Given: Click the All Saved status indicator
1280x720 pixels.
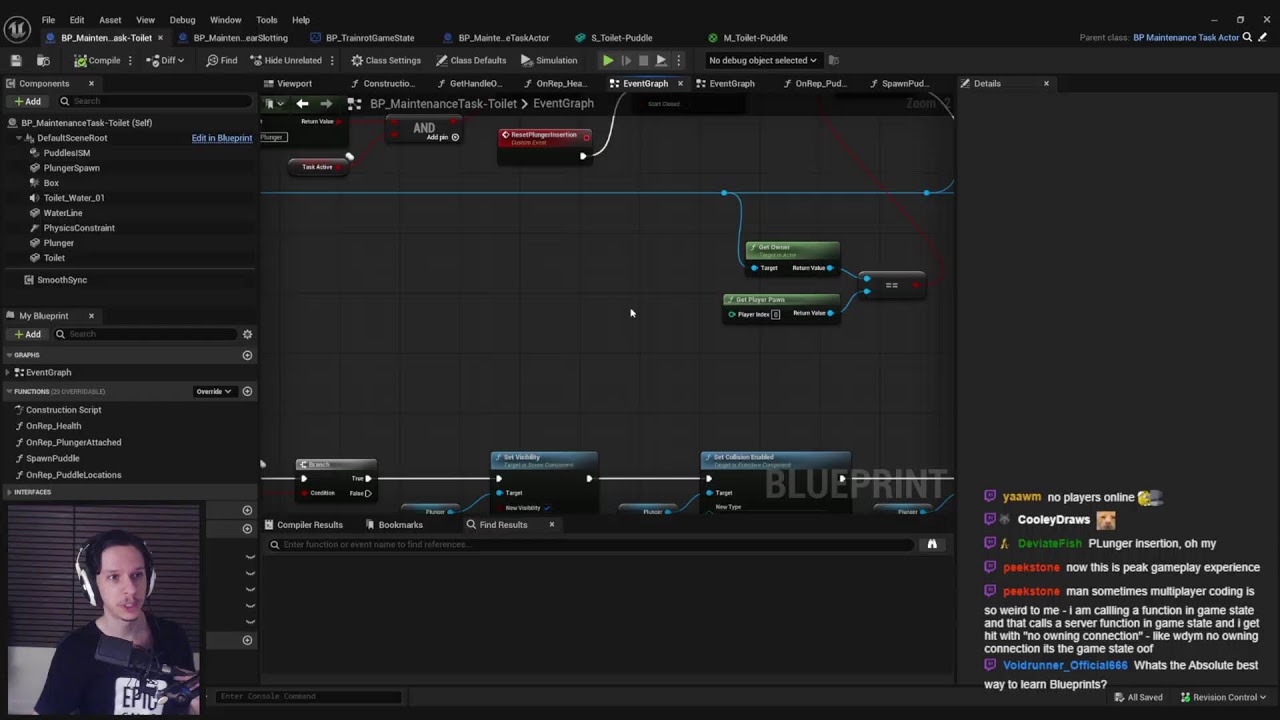Looking at the screenshot, I should pos(1138,697).
